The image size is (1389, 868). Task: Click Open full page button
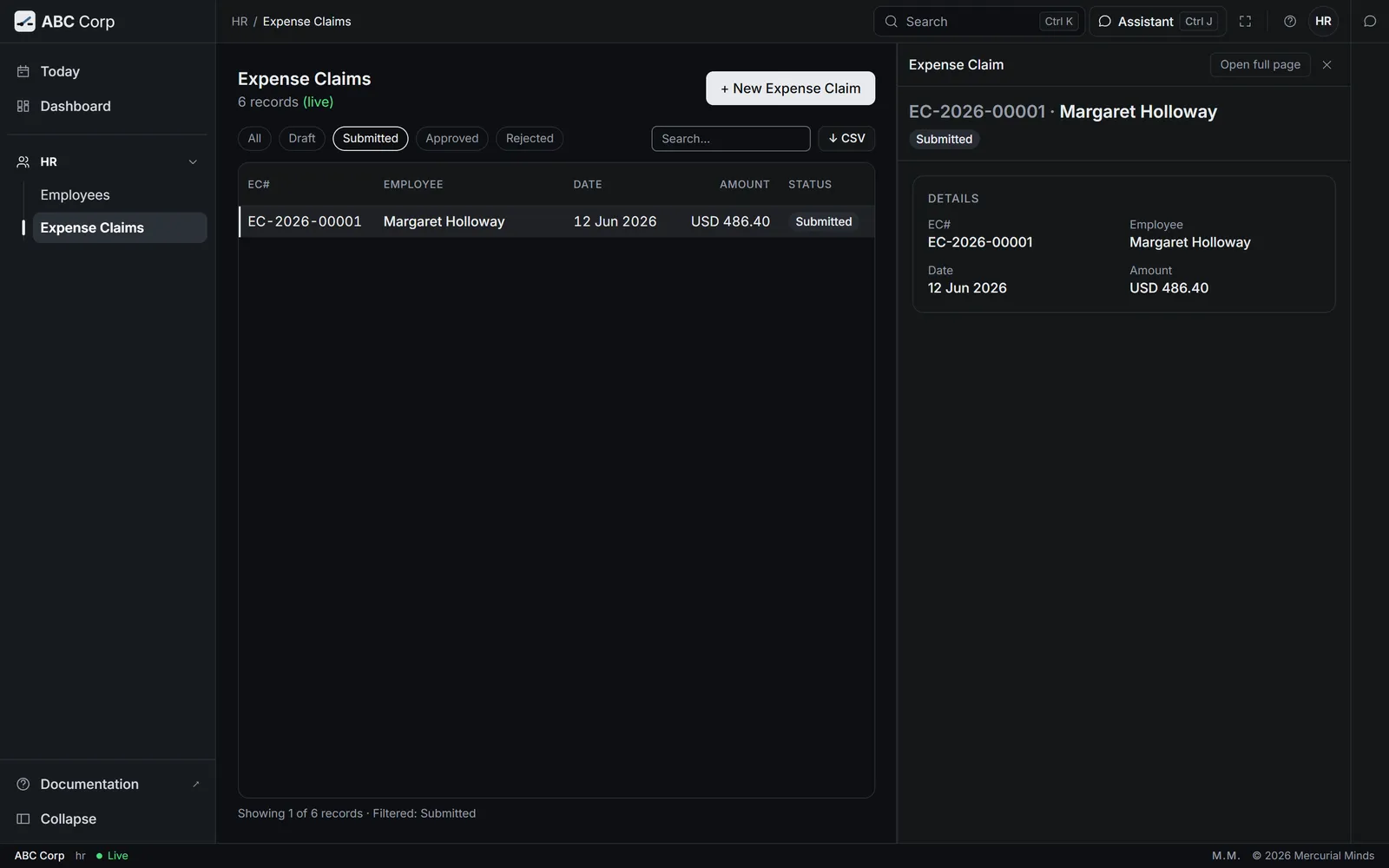point(1260,65)
